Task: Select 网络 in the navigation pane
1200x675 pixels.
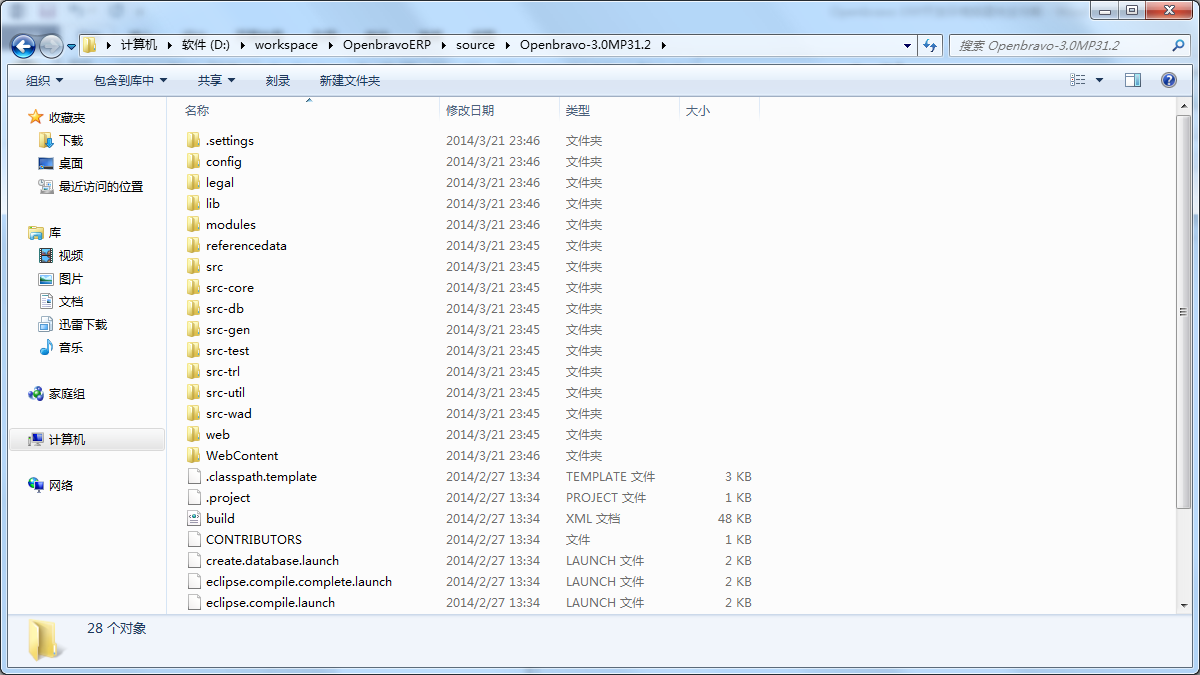Action: pos(61,485)
